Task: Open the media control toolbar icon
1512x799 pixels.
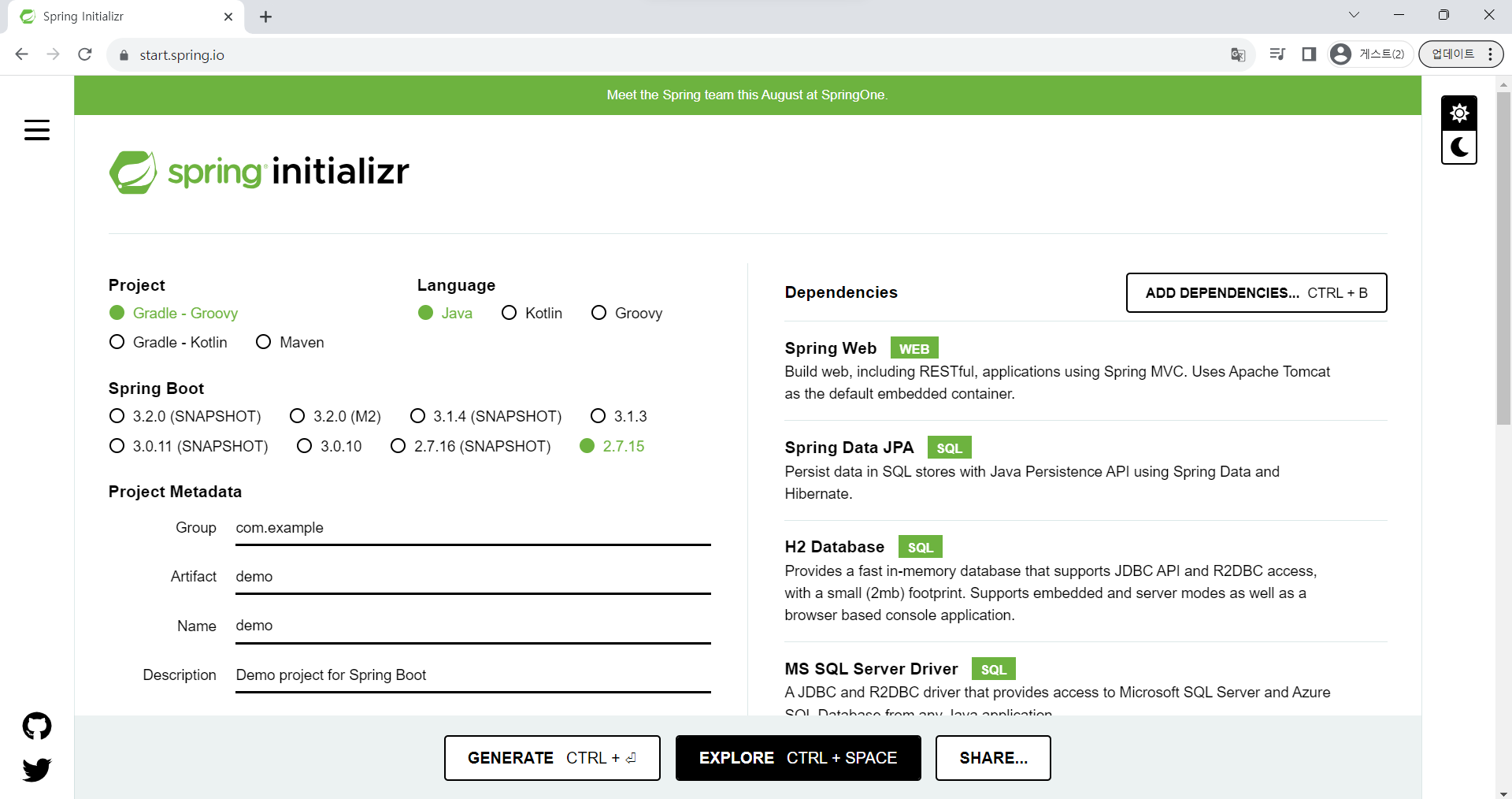Action: tap(1277, 54)
